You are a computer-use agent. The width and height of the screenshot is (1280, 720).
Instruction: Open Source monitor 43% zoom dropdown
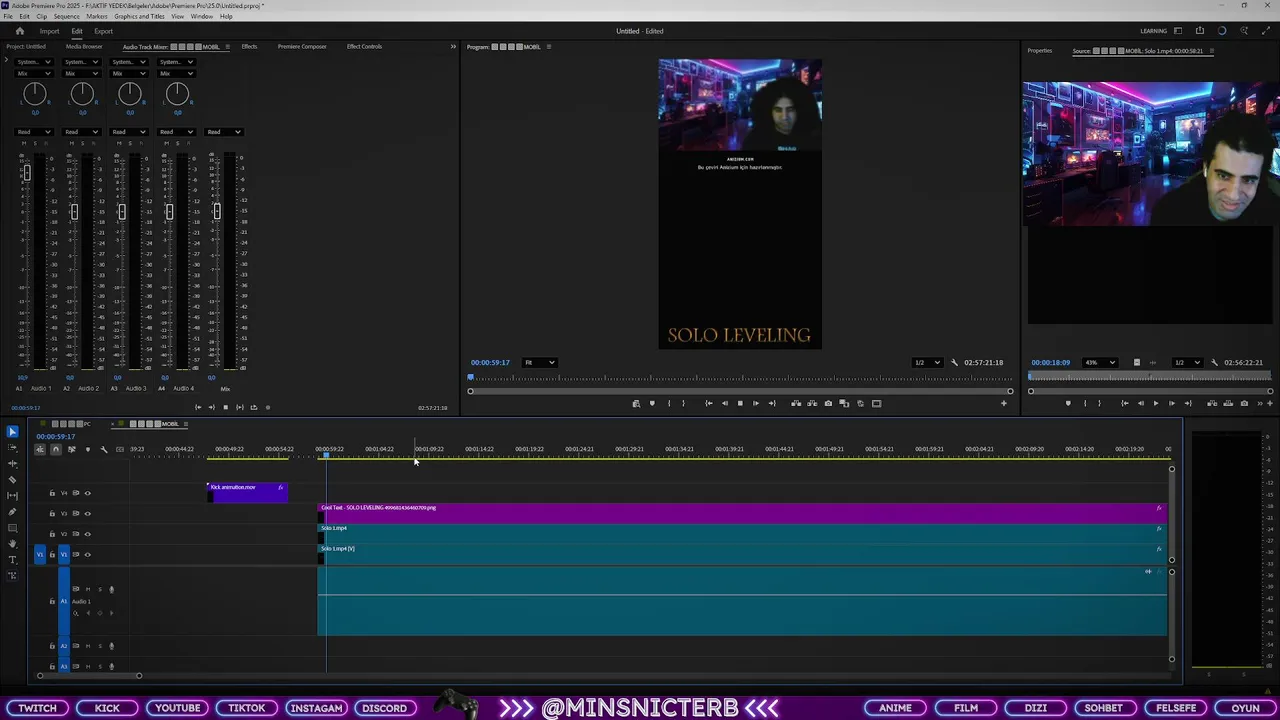click(1100, 362)
